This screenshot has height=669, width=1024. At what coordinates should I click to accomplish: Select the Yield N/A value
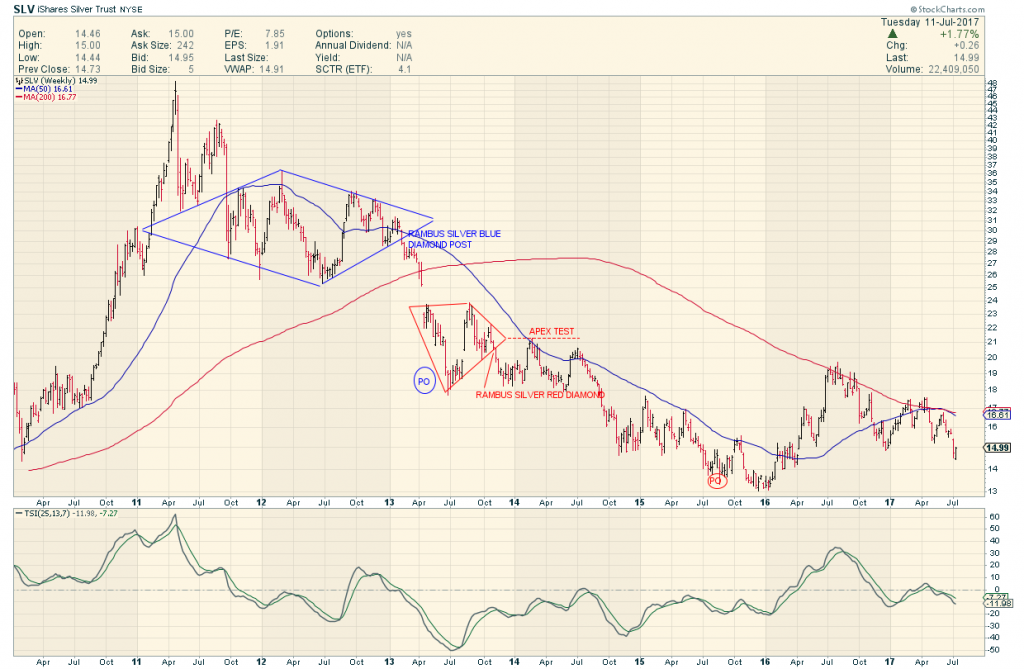(404, 57)
